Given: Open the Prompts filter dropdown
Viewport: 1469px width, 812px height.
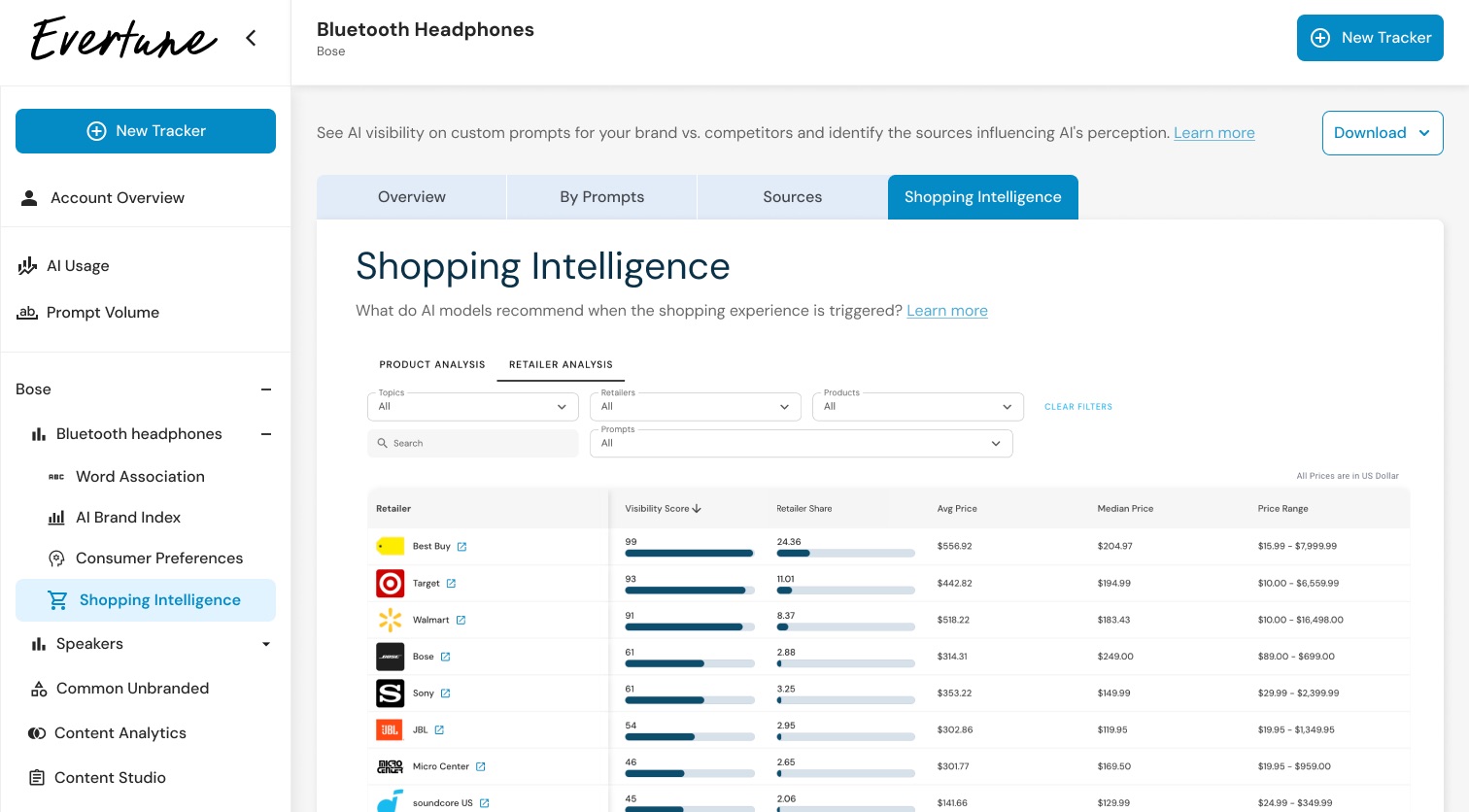Looking at the screenshot, I should tap(802, 444).
